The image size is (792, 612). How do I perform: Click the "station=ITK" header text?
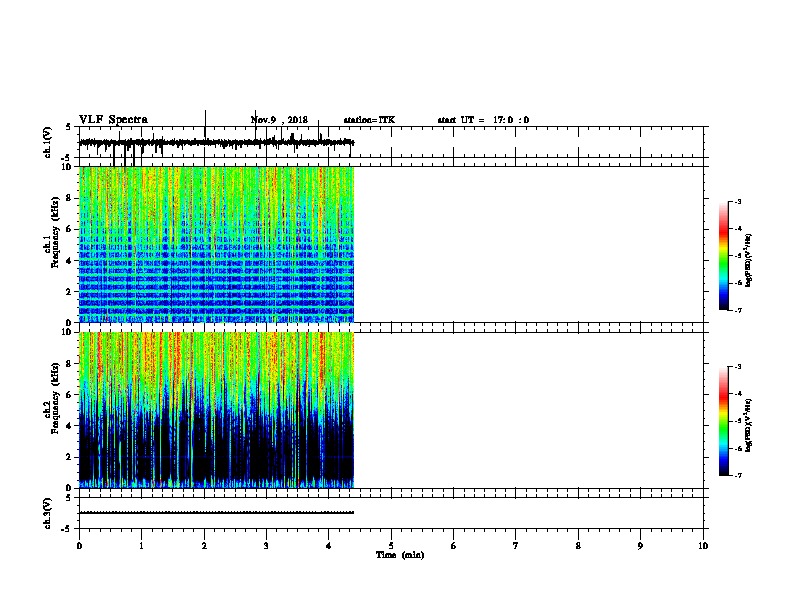coord(369,120)
